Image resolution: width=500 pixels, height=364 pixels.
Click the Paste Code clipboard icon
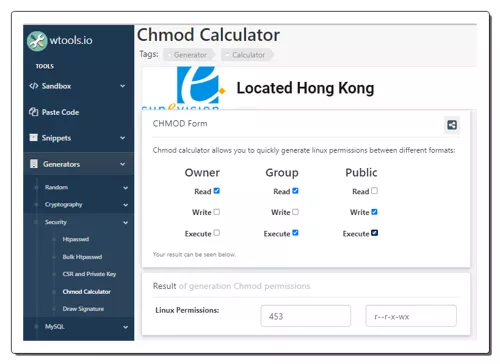pos(33,112)
